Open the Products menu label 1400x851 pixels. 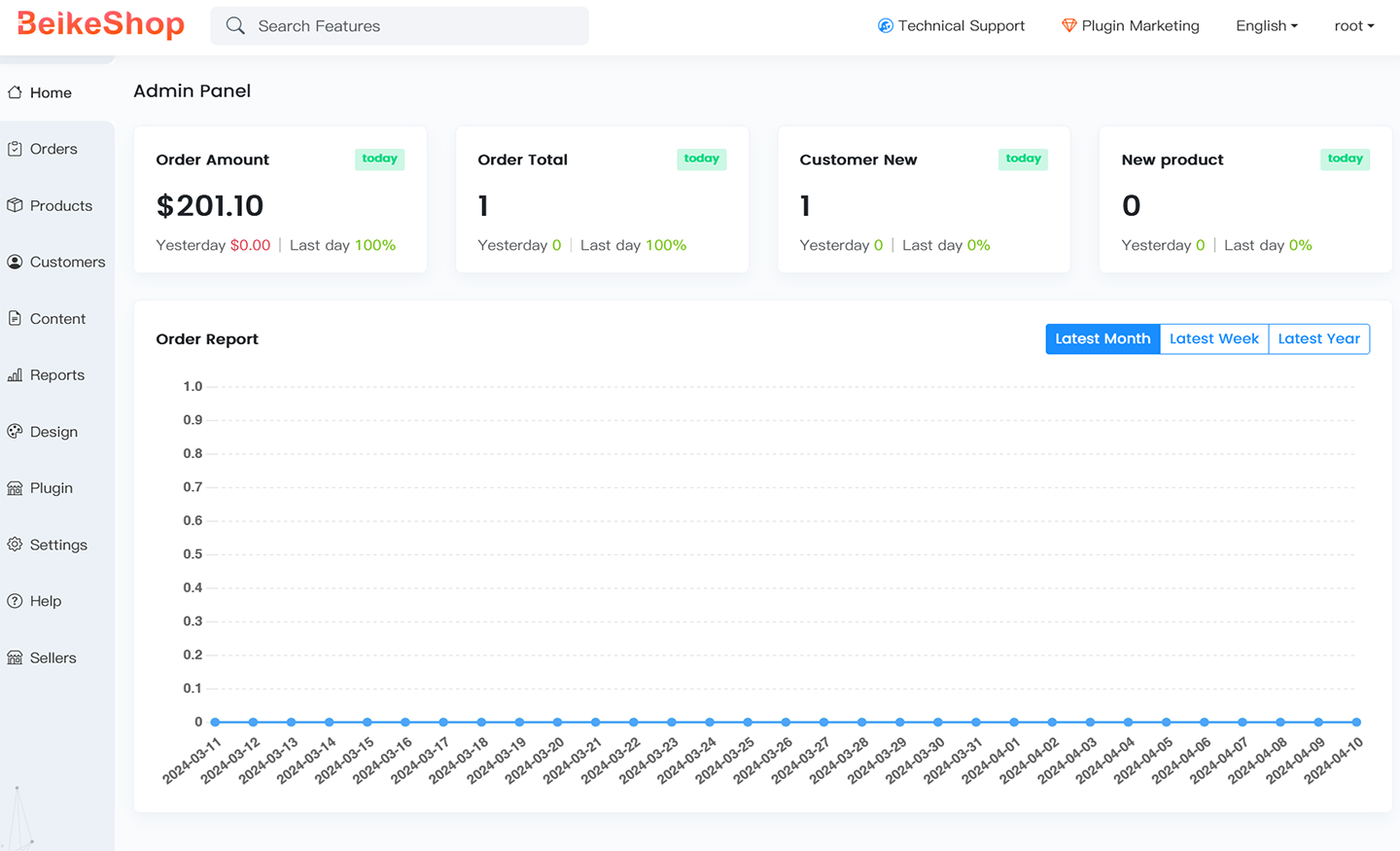(61, 205)
